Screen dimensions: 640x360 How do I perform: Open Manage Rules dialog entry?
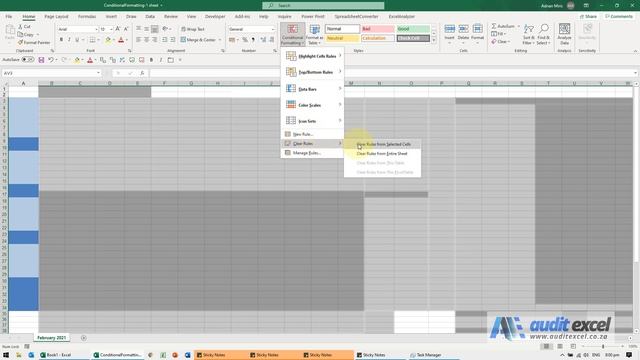point(313,153)
